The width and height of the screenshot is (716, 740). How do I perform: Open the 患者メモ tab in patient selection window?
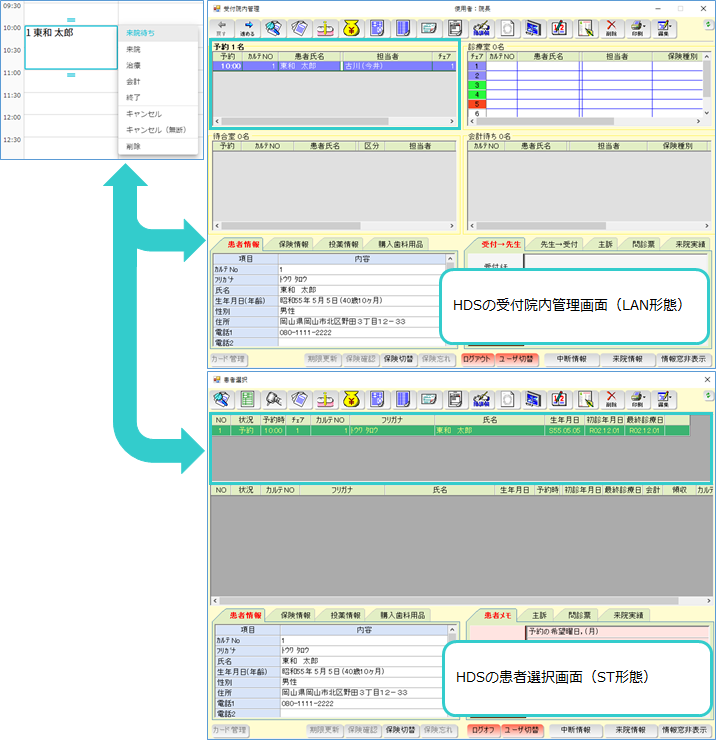(497, 615)
